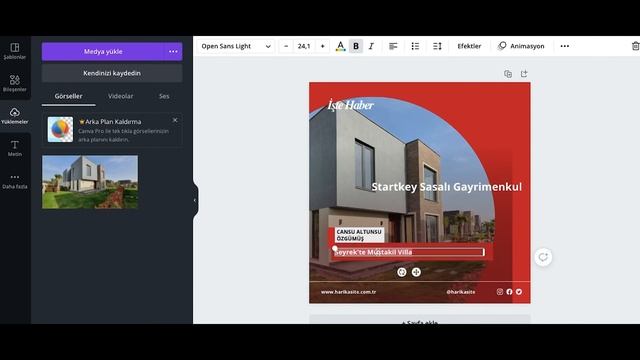
Task: Switch to the Görseller tab
Action: (68, 96)
